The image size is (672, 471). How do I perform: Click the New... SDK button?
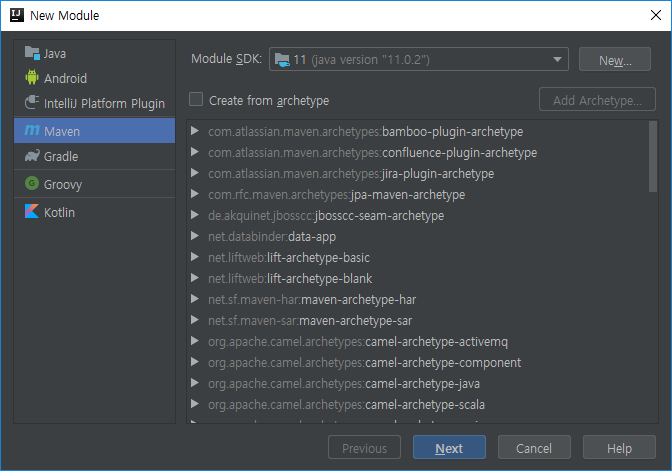pos(615,60)
